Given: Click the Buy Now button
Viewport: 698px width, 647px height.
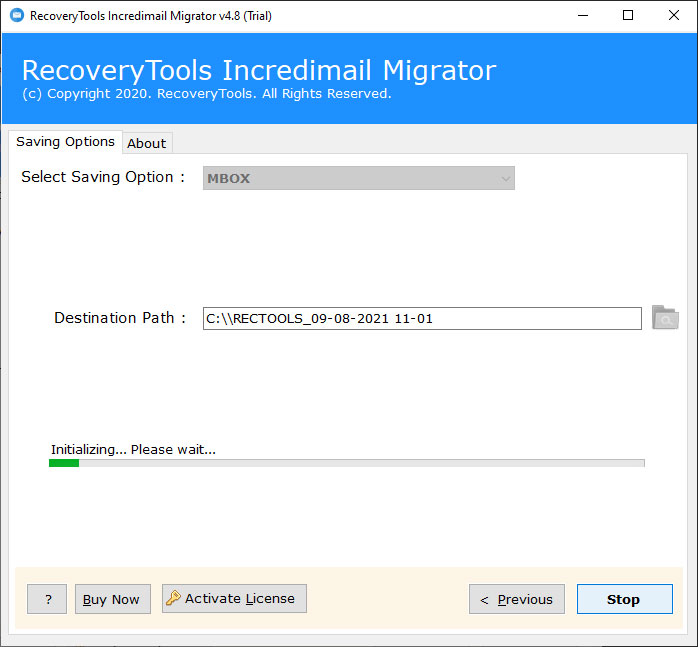Looking at the screenshot, I should [113, 599].
